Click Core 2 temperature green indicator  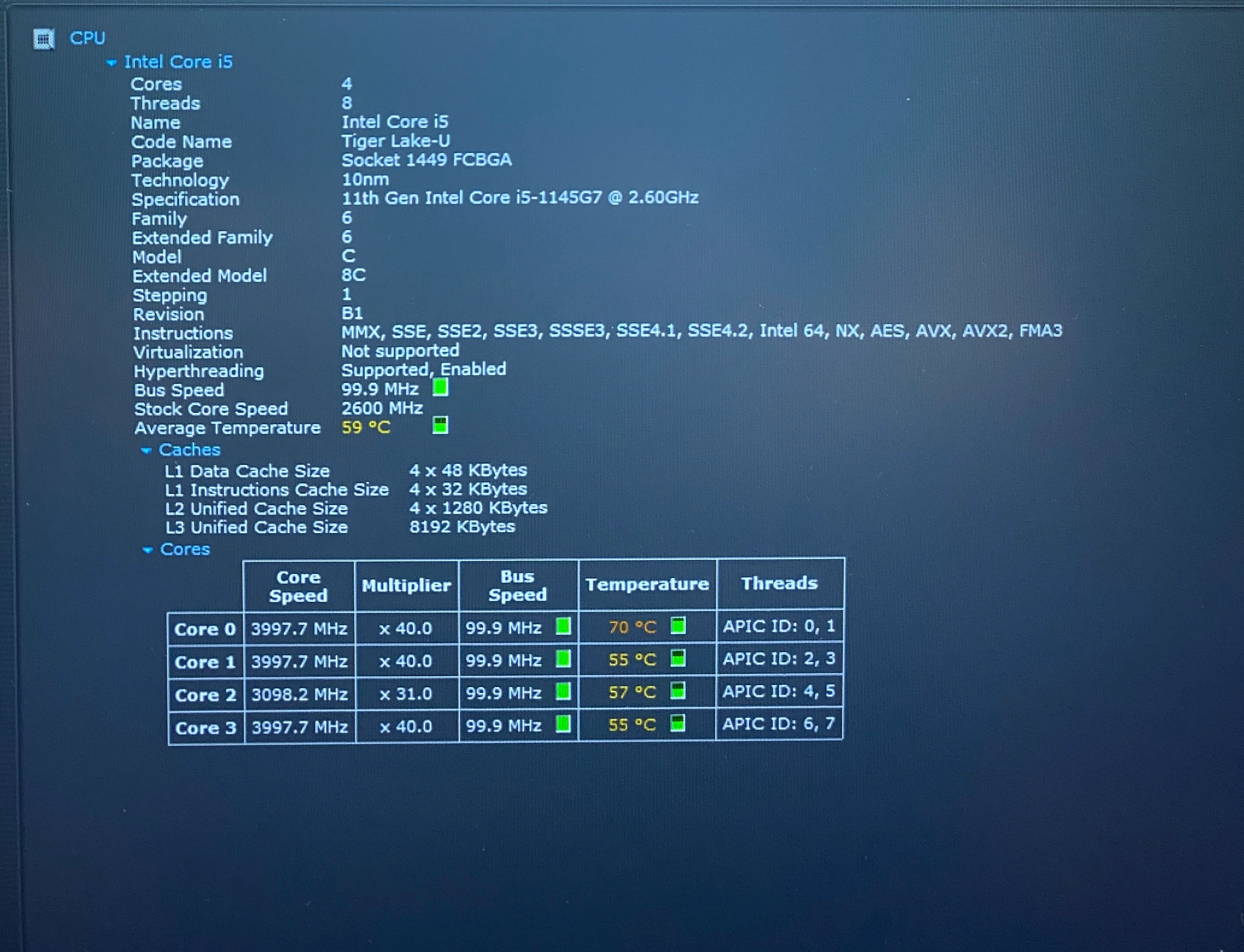point(678,691)
